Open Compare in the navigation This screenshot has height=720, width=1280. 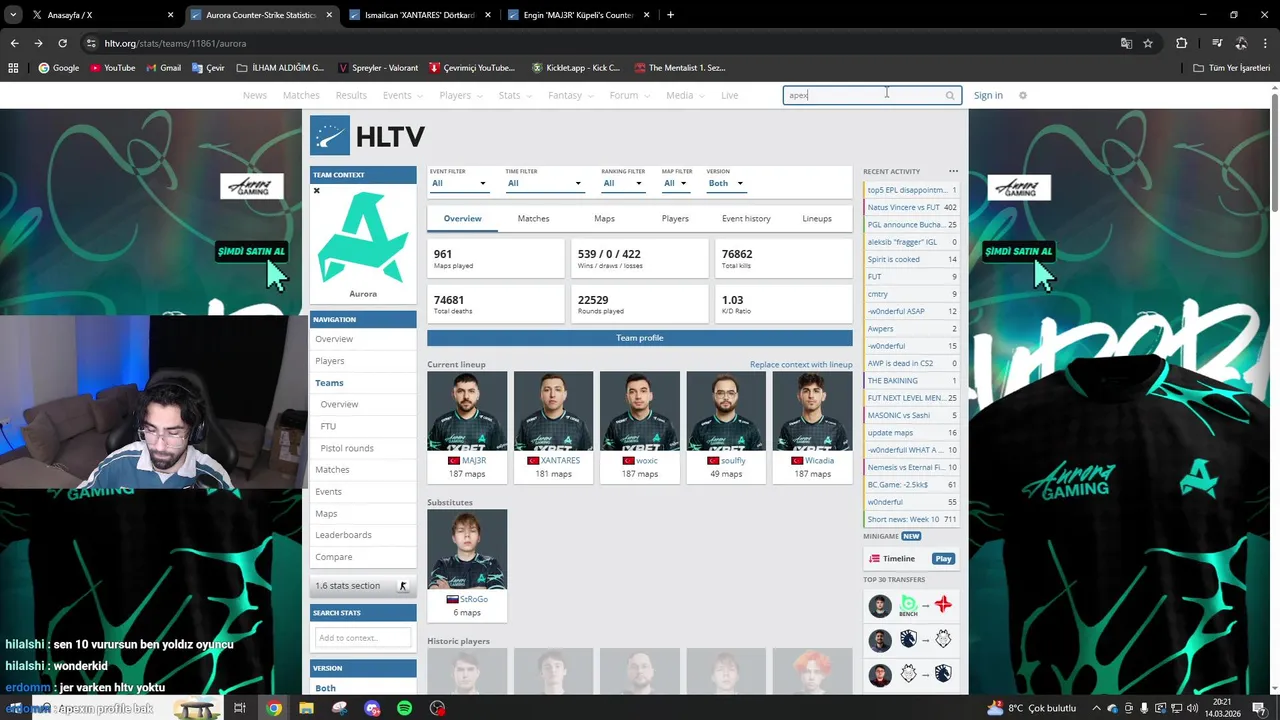tap(334, 557)
